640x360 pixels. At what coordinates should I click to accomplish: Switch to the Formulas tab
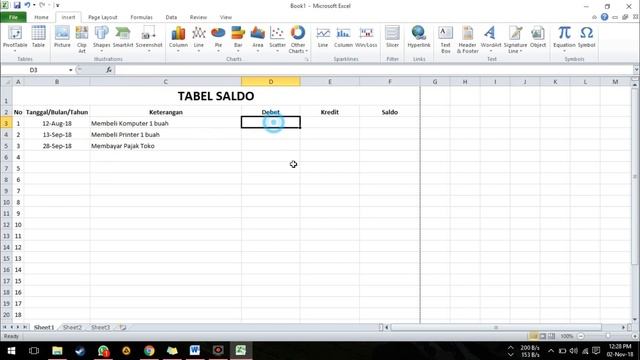141,17
